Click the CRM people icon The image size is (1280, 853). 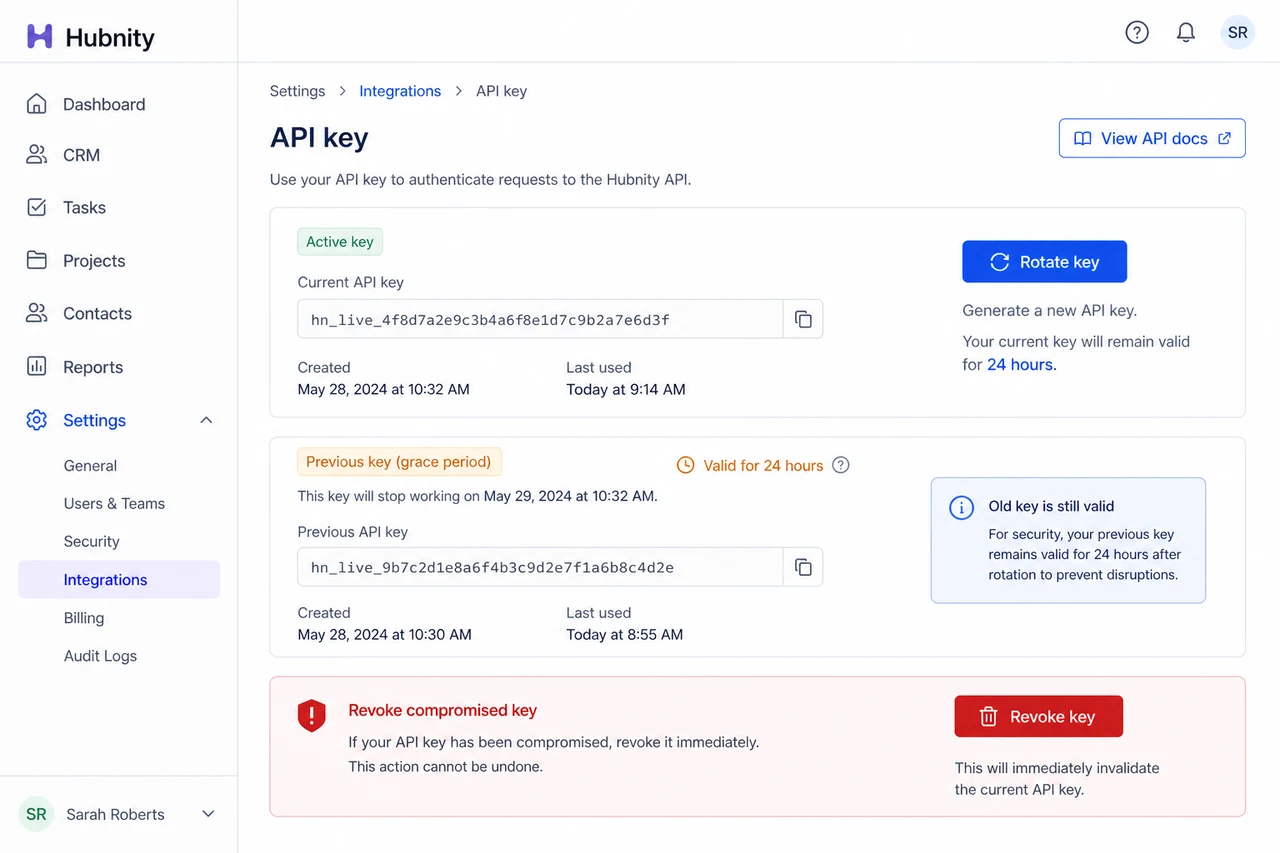37,155
